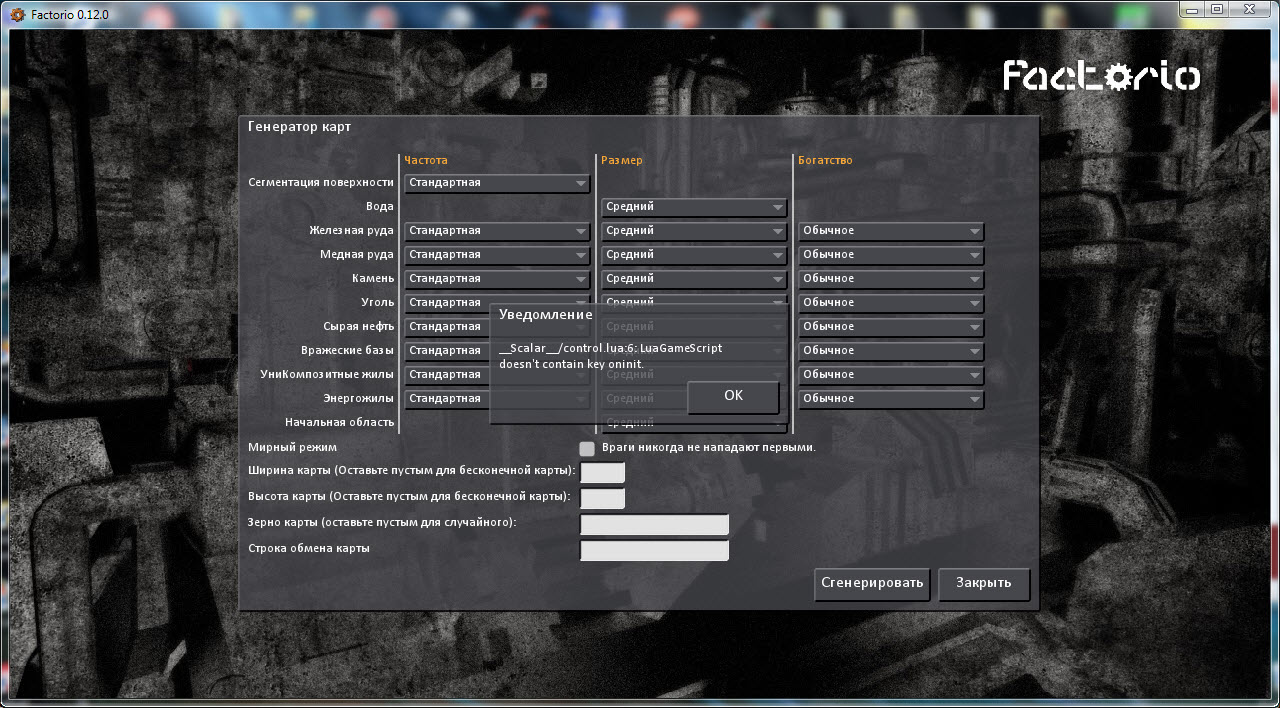Click the Factorio gear icon in title bar
The width and height of the screenshot is (1280, 708).
point(17,15)
